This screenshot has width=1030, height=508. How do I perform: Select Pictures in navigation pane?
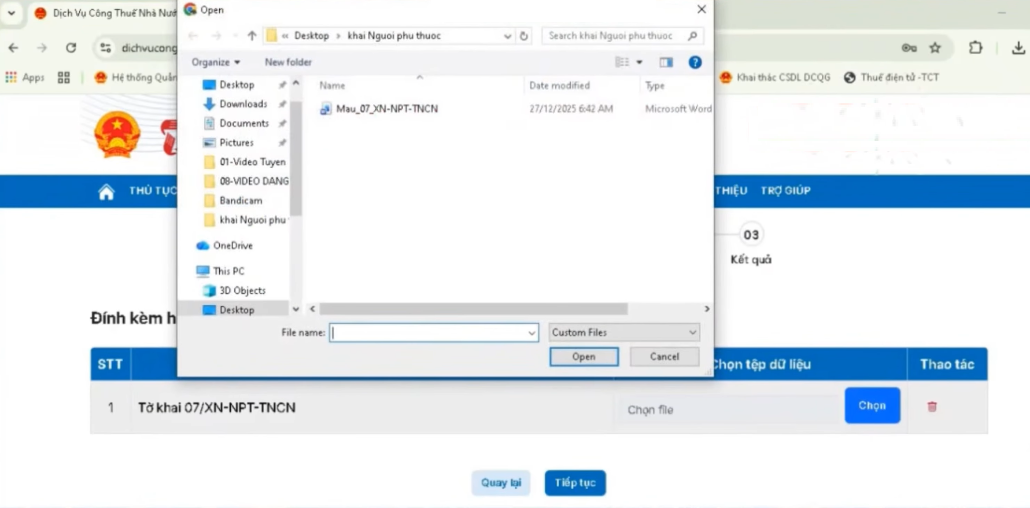click(x=236, y=143)
